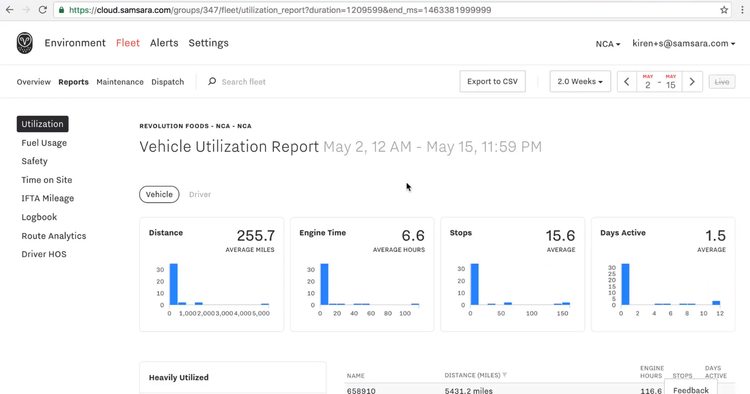
Task: Go back with the browser back arrow
Action: [x=10, y=10]
